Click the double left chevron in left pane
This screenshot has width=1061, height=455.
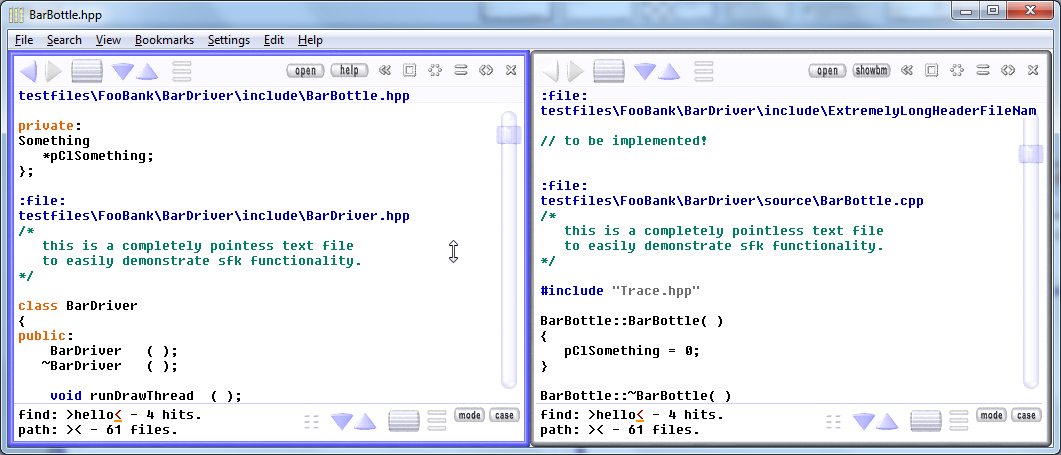385,70
